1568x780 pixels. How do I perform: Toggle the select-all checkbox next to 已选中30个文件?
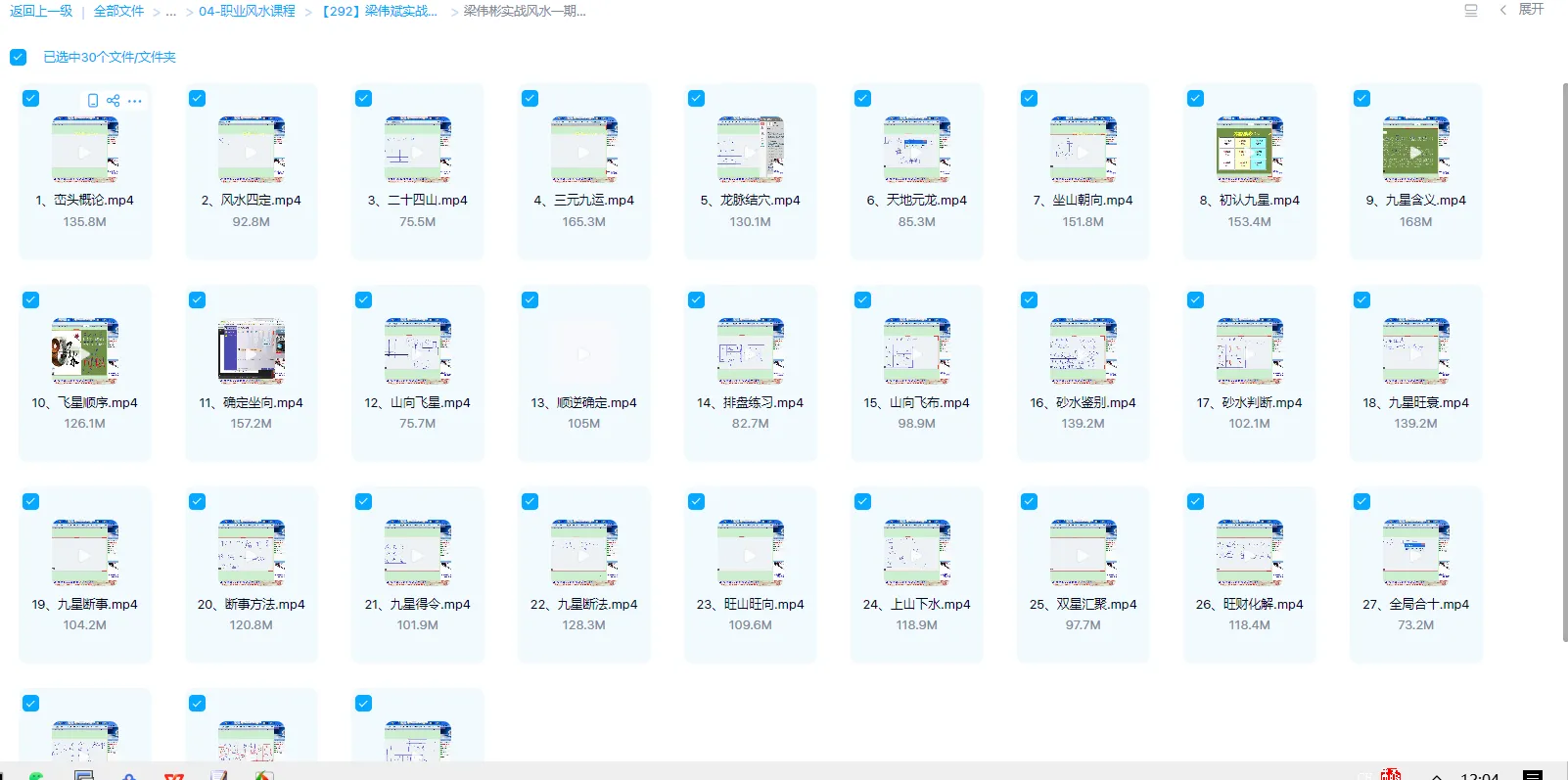coord(19,57)
